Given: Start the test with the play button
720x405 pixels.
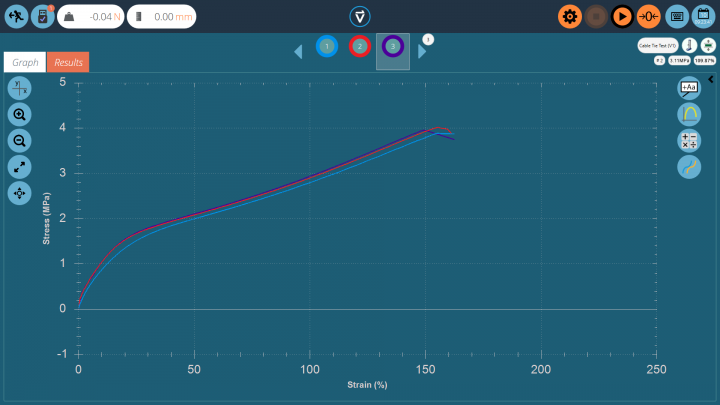Looking at the screenshot, I should point(622,16).
